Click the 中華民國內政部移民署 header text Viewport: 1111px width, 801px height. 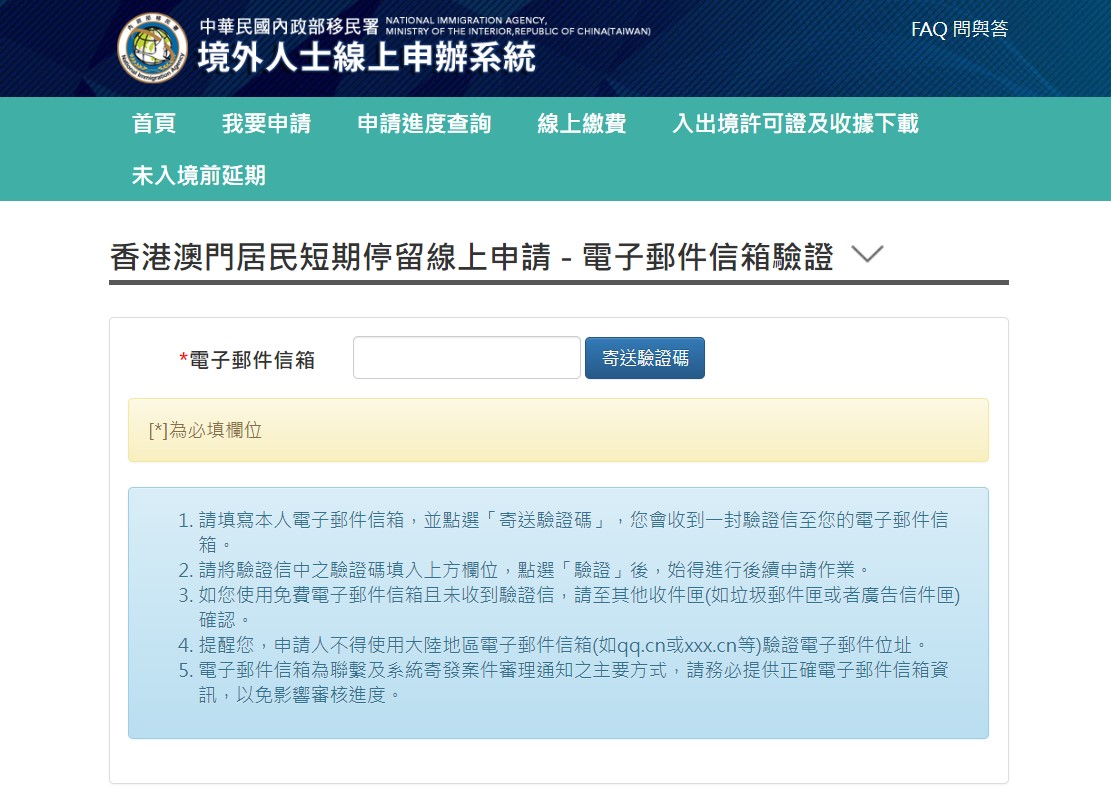pos(289,26)
